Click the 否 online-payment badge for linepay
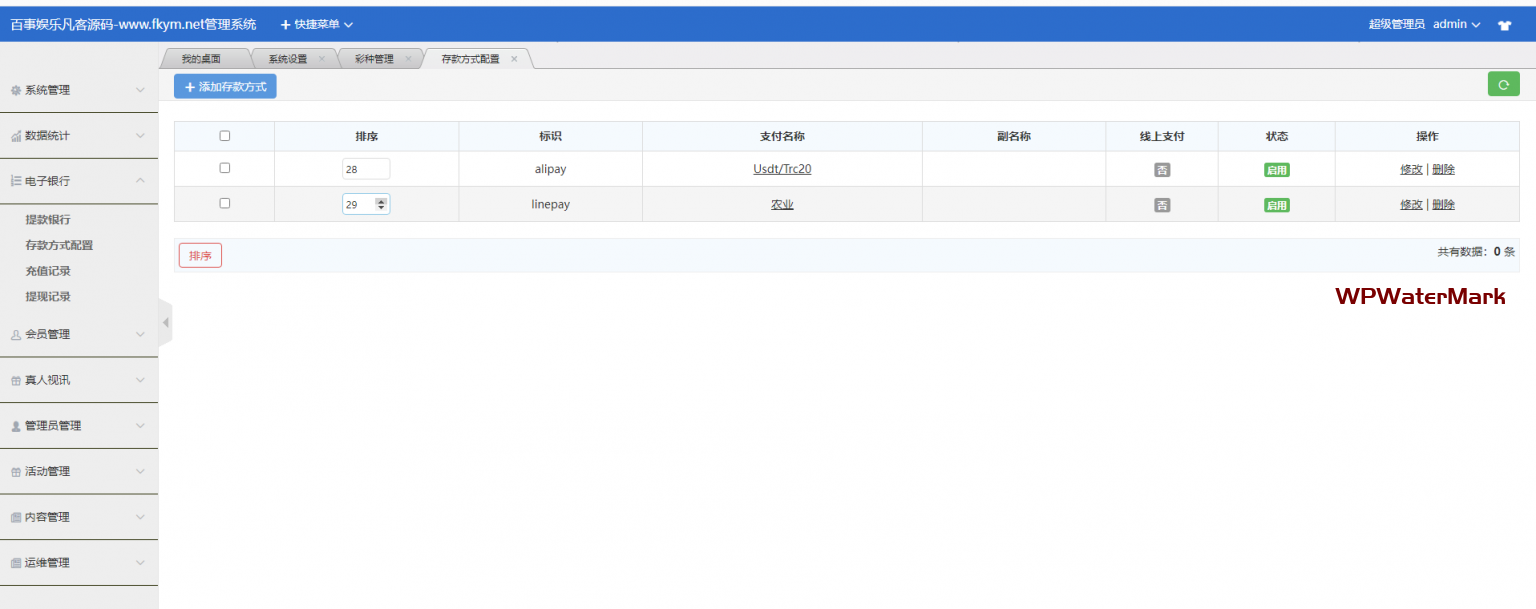This screenshot has width=1536, height=609. 1162,205
